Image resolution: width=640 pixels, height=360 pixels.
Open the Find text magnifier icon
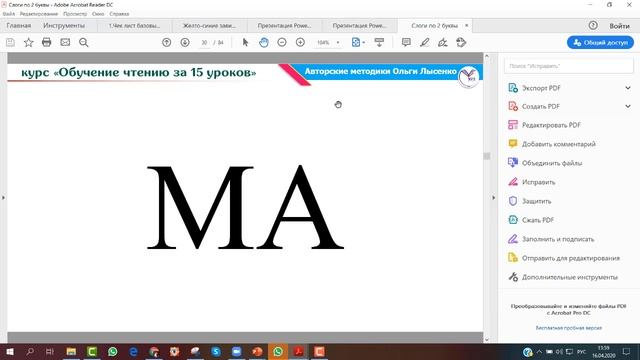pyautogui.click(x=84, y=42)
